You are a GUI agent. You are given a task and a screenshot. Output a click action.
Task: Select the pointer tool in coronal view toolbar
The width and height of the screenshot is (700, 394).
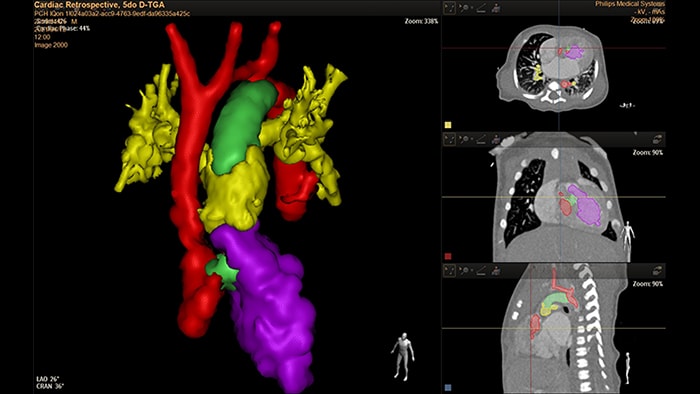(x=450, y=140)
